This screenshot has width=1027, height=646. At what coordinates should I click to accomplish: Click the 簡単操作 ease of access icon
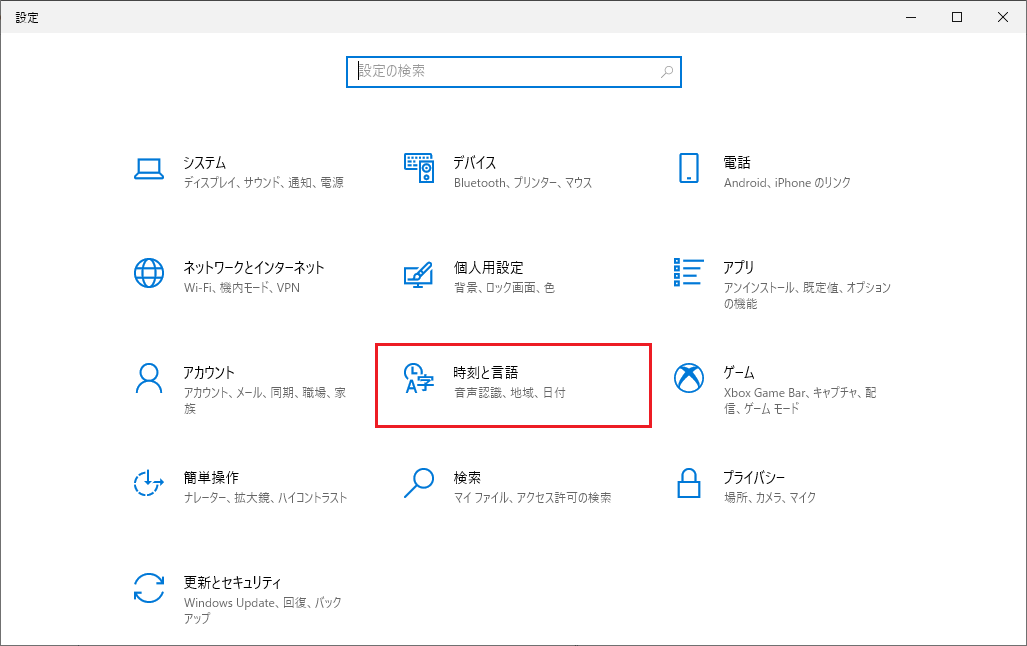149,484
